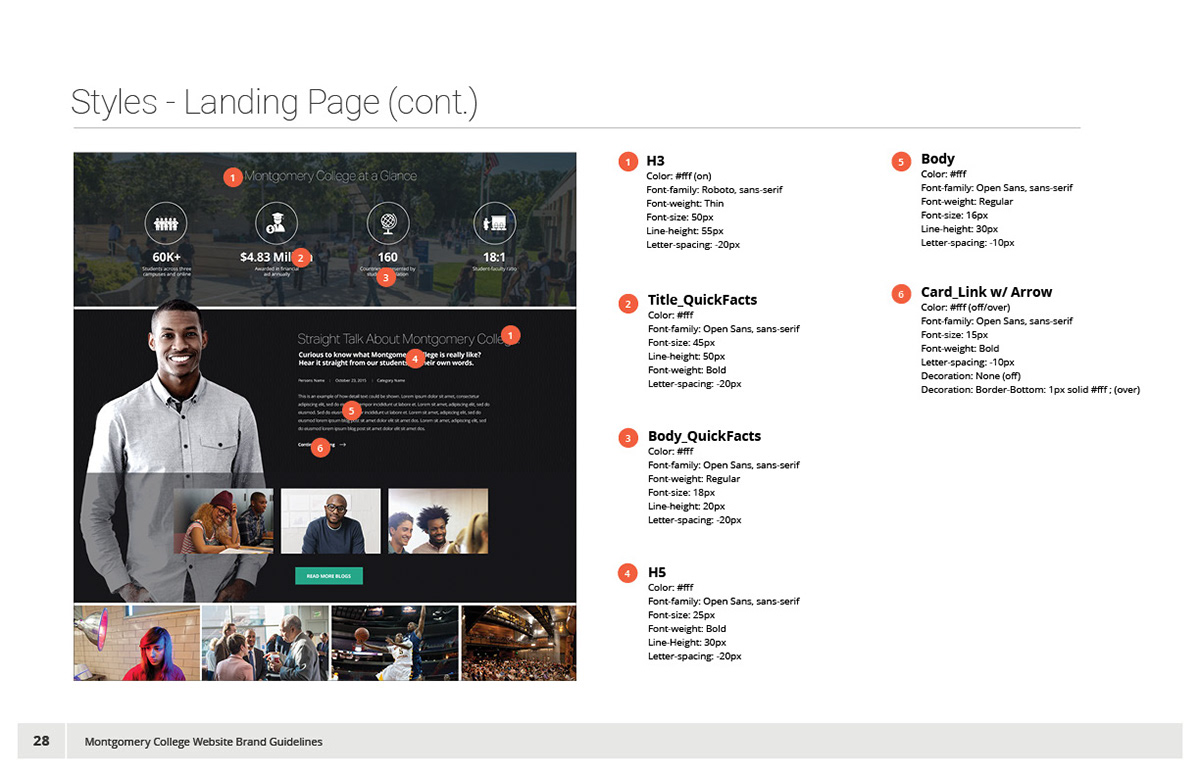
Task: Open the theater auditorium photo
Action: point(519,643)
